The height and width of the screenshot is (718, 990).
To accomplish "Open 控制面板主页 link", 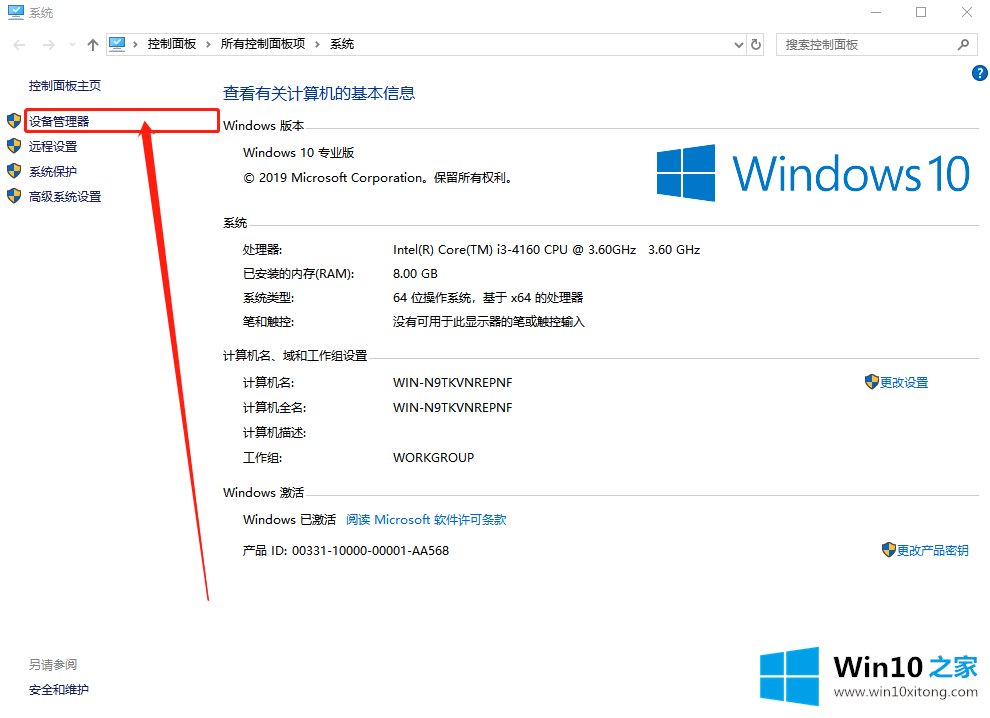I will pyautogui.click(x=65, y=86).
